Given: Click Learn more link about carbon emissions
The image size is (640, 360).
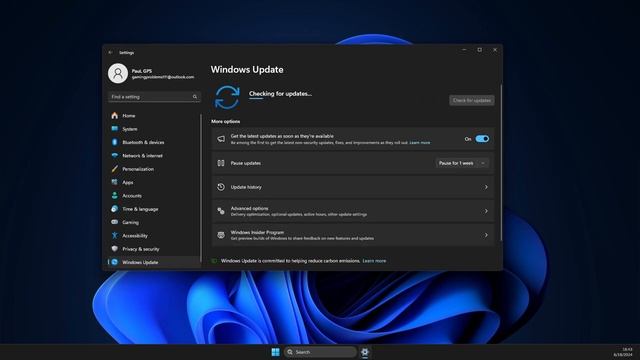Looking at the screenshot, I should click(x=374, y=261).
